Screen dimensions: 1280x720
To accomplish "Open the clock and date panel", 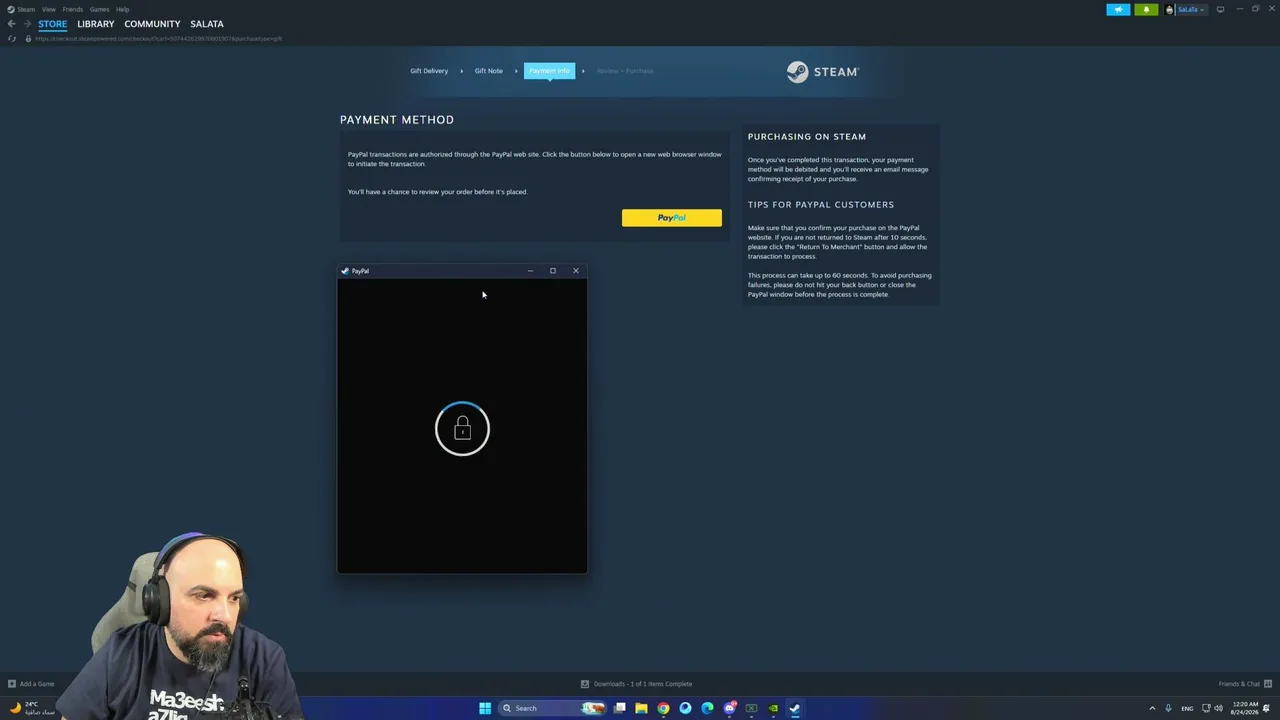I will (x=1245, y=708).
